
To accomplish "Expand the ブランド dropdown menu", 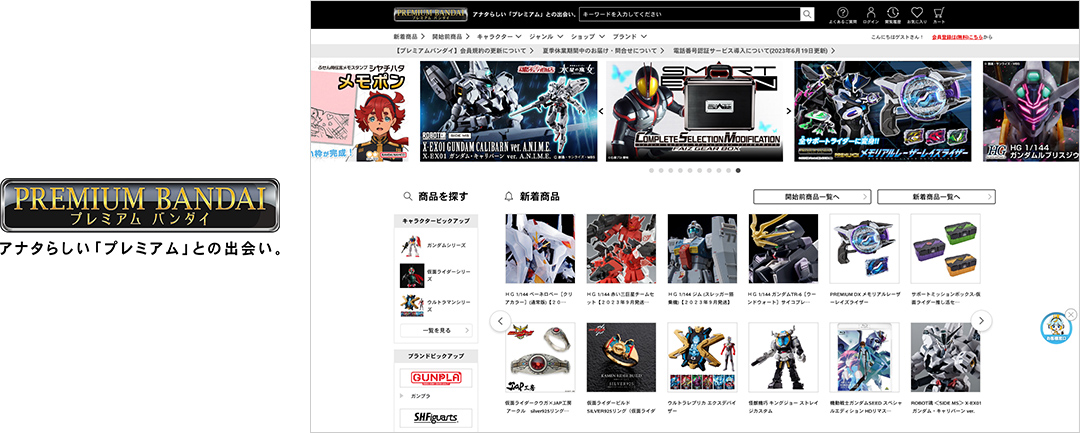I will [629, 36].
